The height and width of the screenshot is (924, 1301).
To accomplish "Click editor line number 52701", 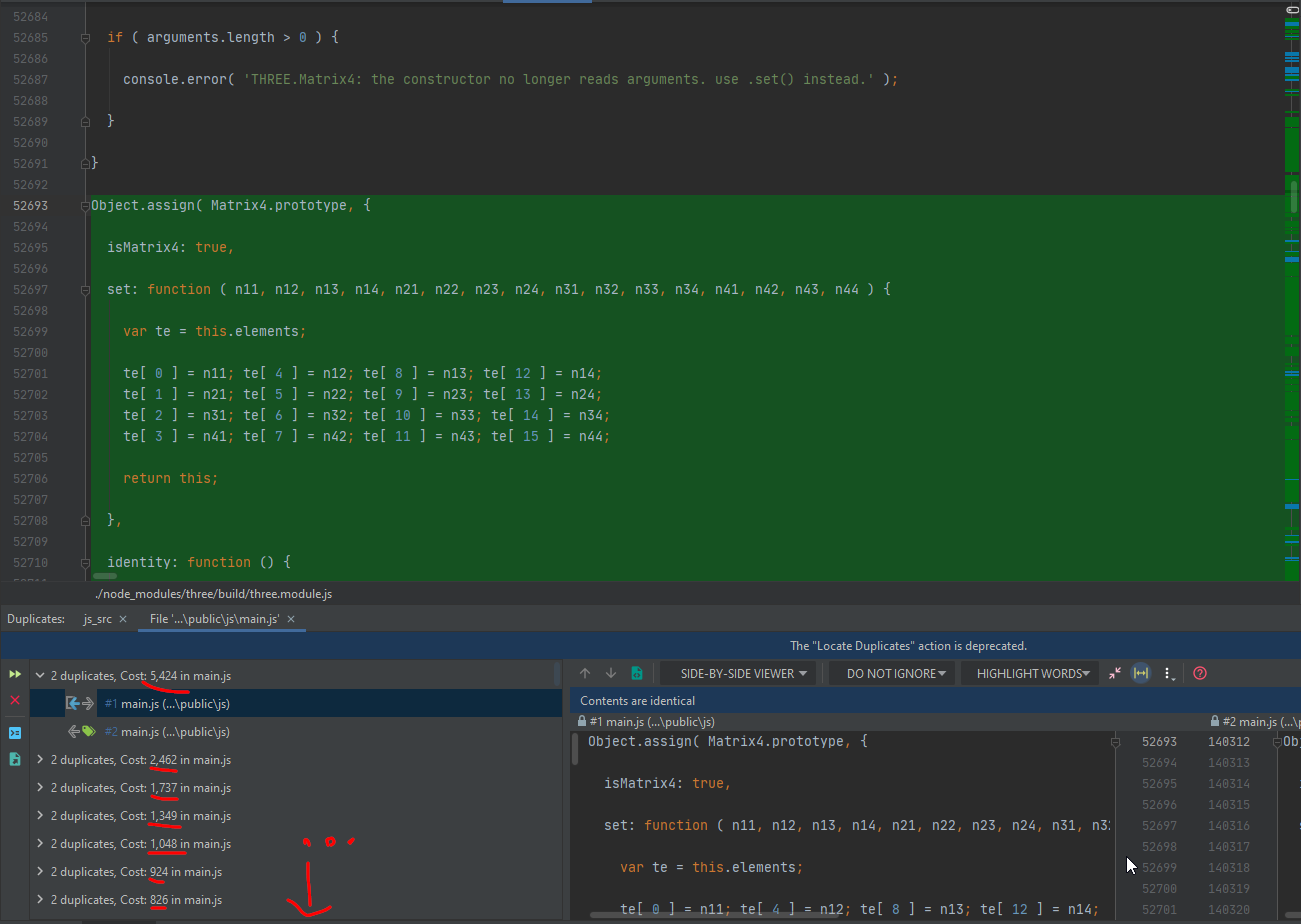I will pyautogui.click(x=30, y=374).
